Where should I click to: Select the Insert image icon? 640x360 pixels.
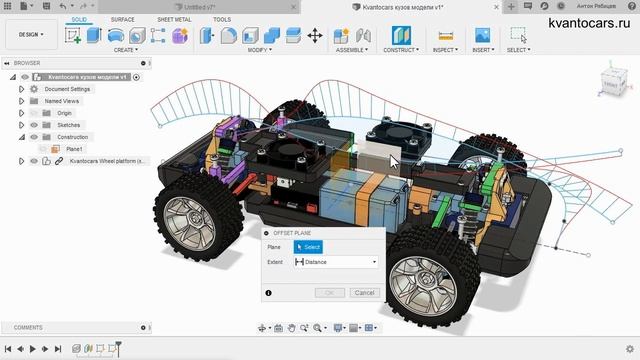[483, 36]
